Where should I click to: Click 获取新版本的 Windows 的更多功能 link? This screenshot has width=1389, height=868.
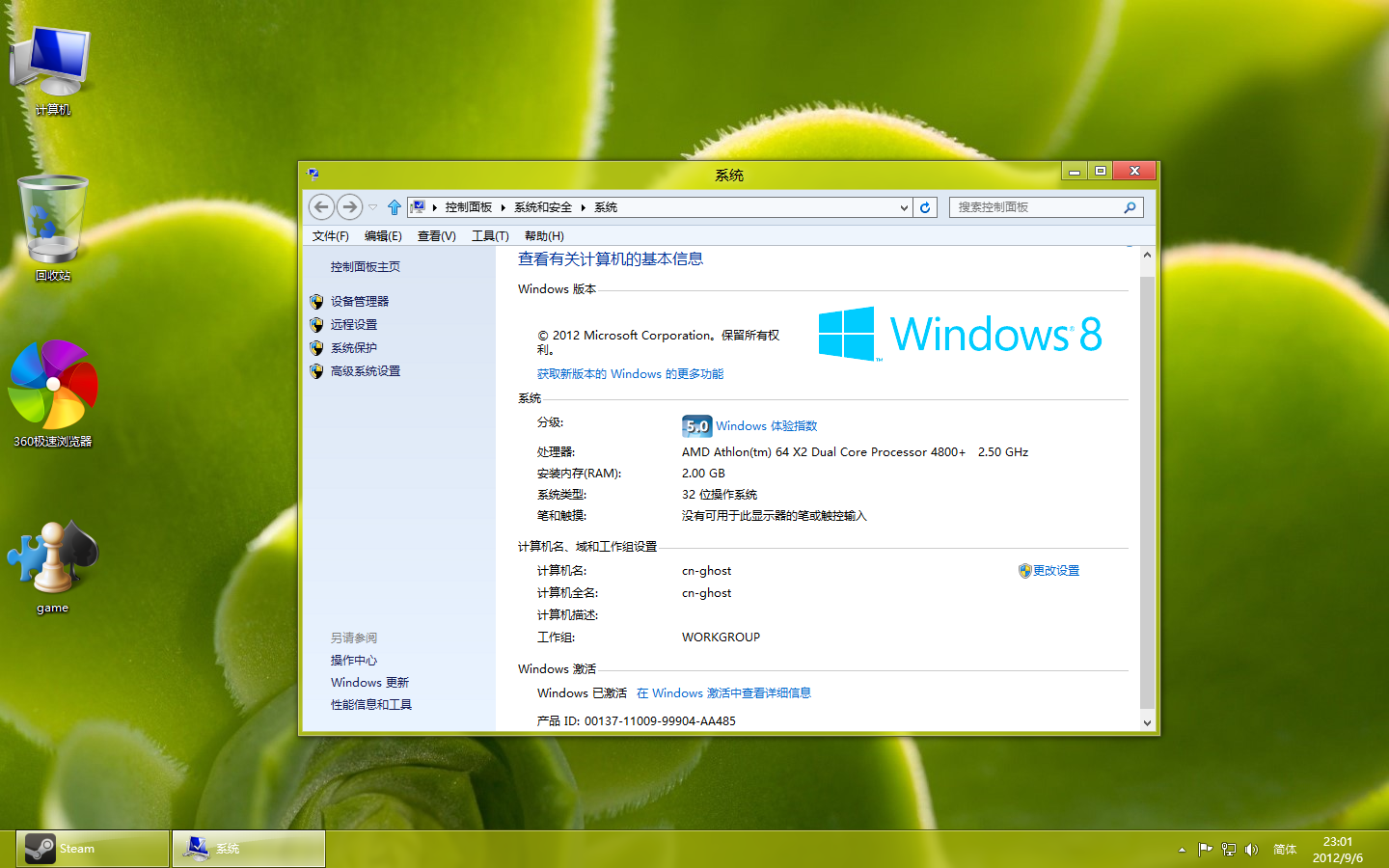coord(630,374)
